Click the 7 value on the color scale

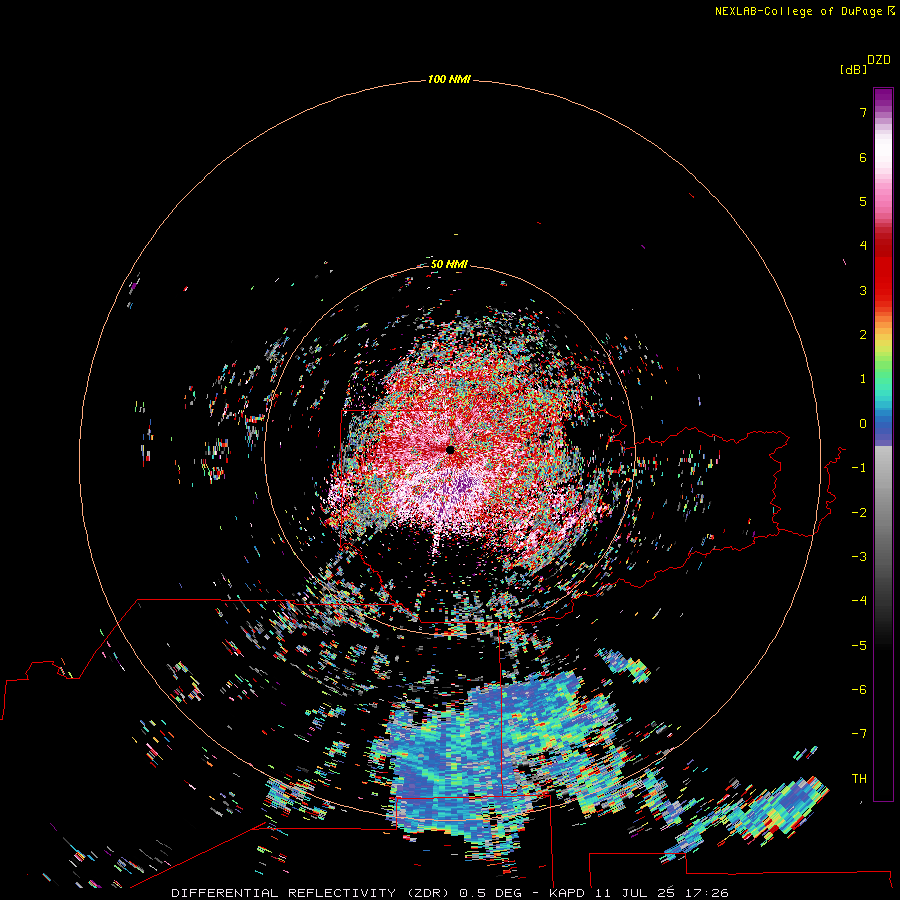tap(863, 112)
